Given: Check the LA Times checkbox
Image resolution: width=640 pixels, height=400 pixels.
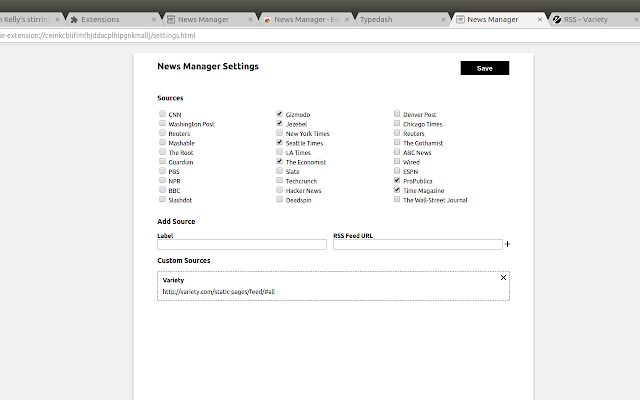Looking at the screenshot, I should [280, 151].
